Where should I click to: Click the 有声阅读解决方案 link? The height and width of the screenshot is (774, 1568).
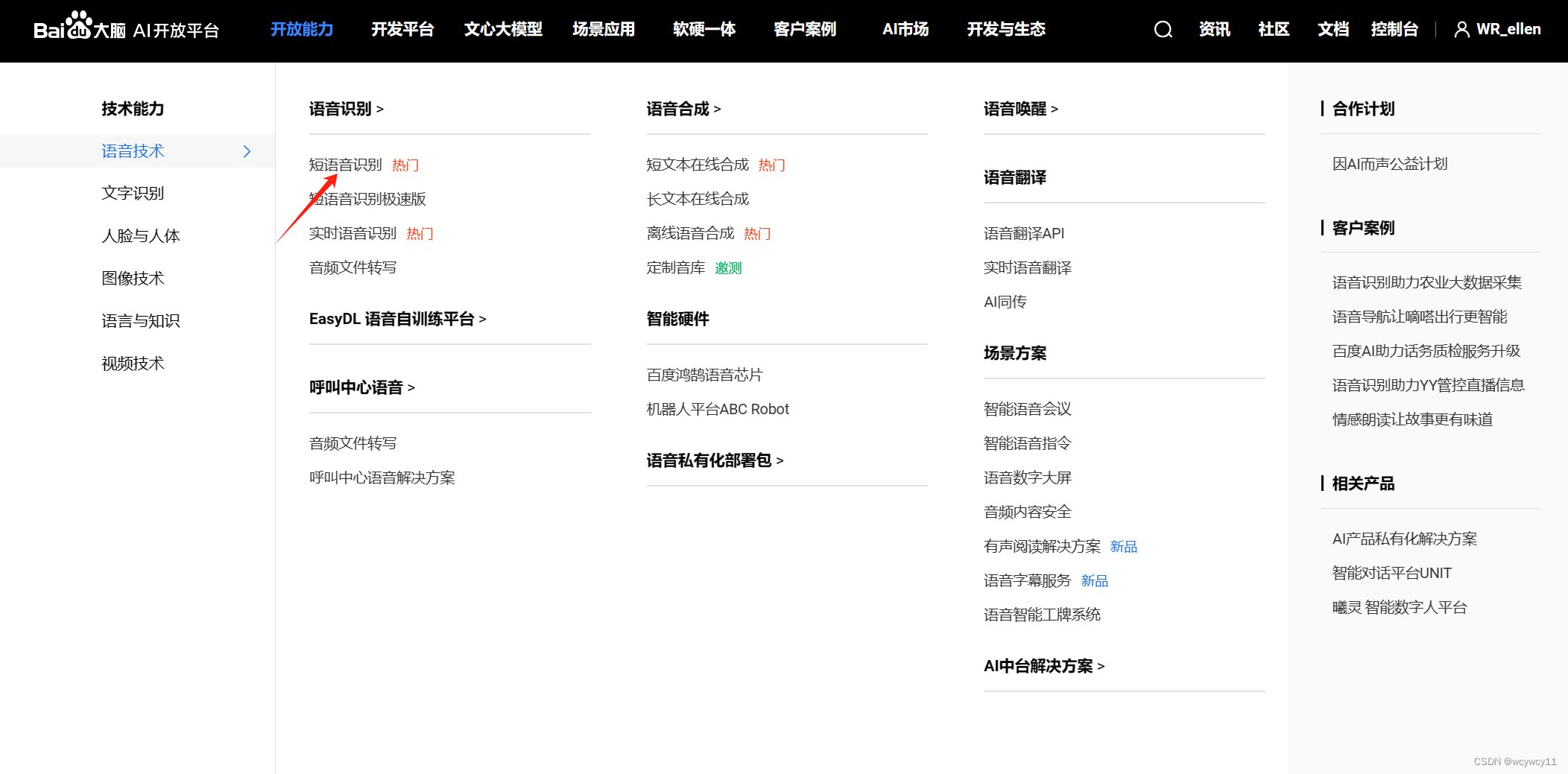point(1042,546)
